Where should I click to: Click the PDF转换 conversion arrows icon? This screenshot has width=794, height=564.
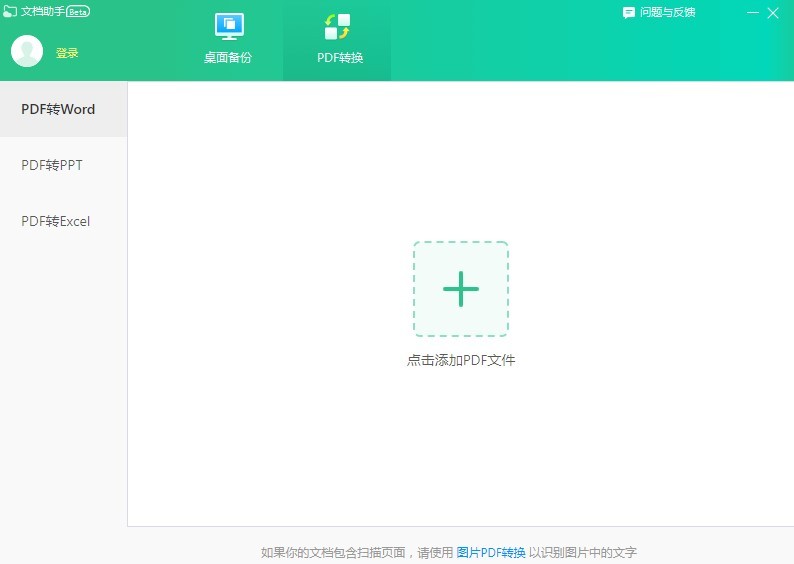click(337, 26)
